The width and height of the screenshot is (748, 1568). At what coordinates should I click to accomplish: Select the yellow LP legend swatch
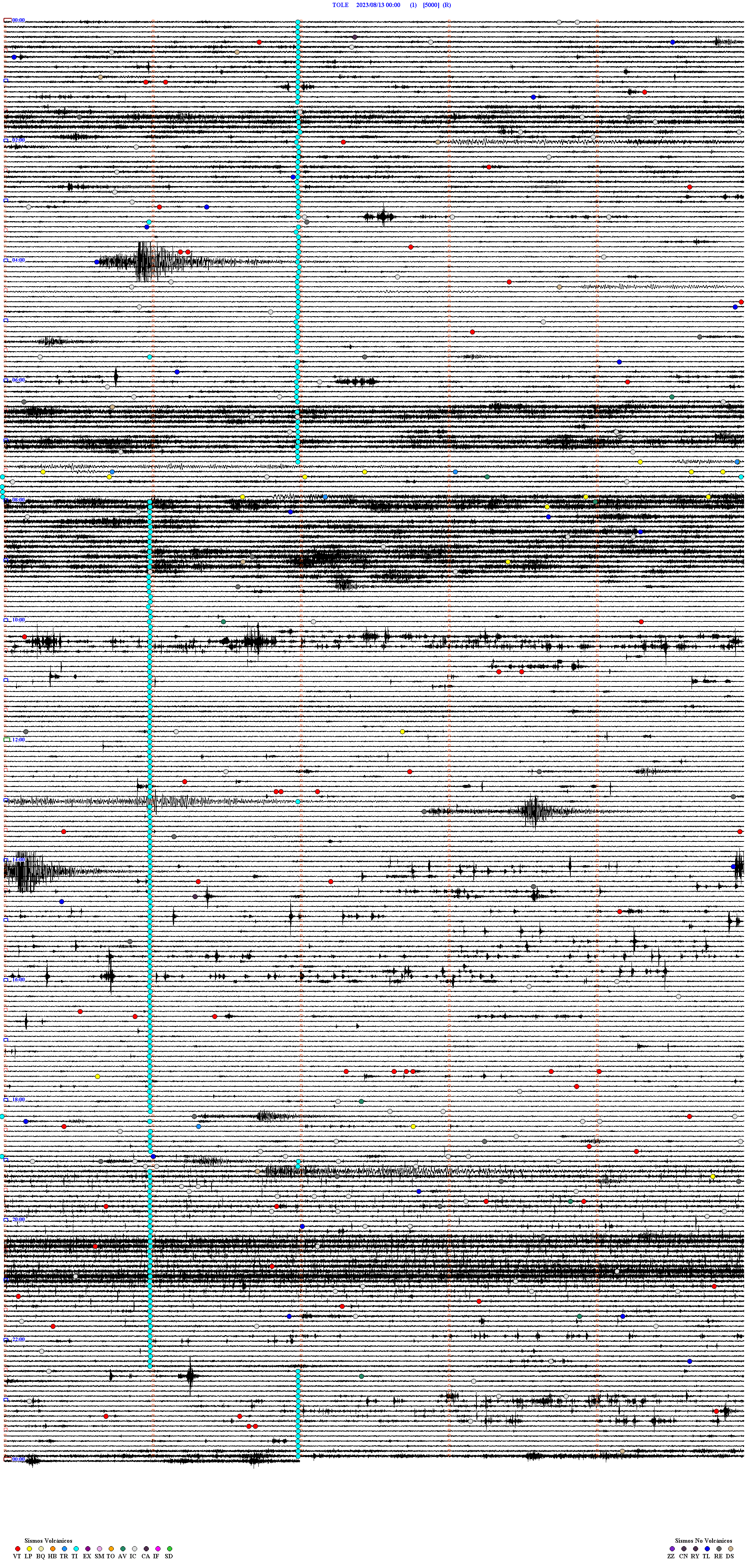[29, 1549]
